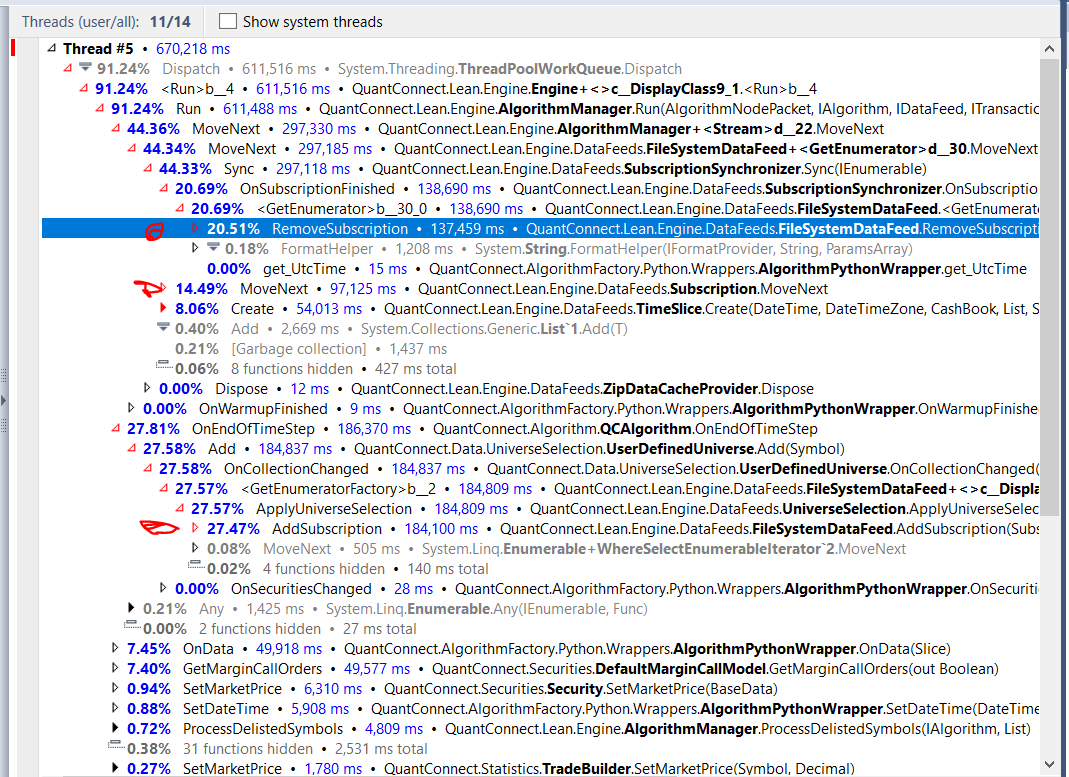Click the red hot-path arrow on TimeSlice.Create row
This screenshot has width=1069, height=777.
[x=162, y=308]
